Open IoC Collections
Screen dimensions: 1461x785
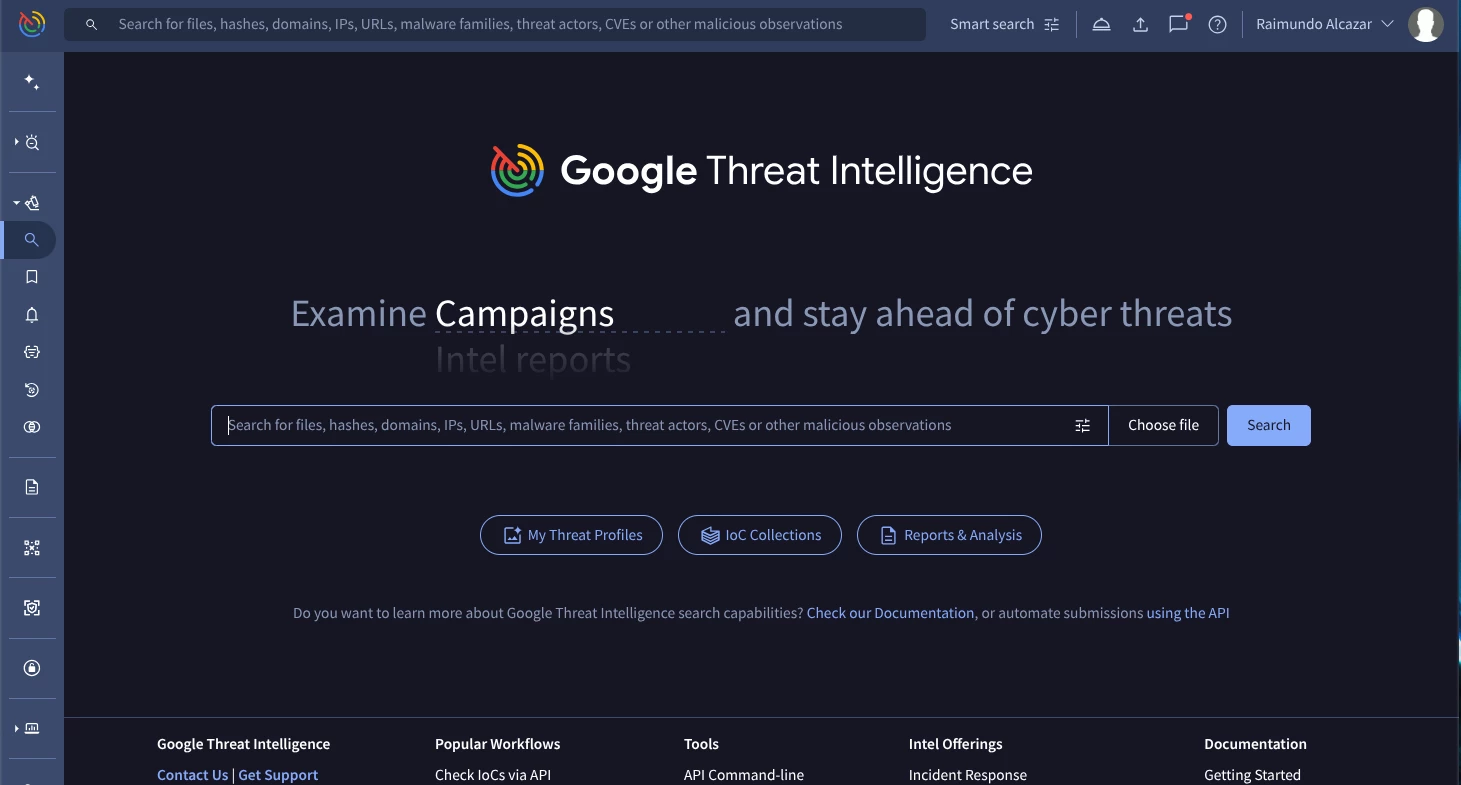[x=760, y=535]
